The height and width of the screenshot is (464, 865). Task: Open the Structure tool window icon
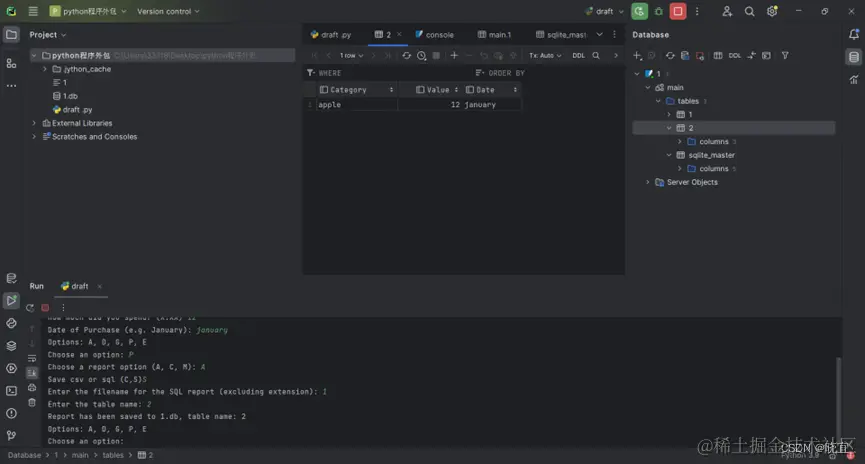(11, 63)
